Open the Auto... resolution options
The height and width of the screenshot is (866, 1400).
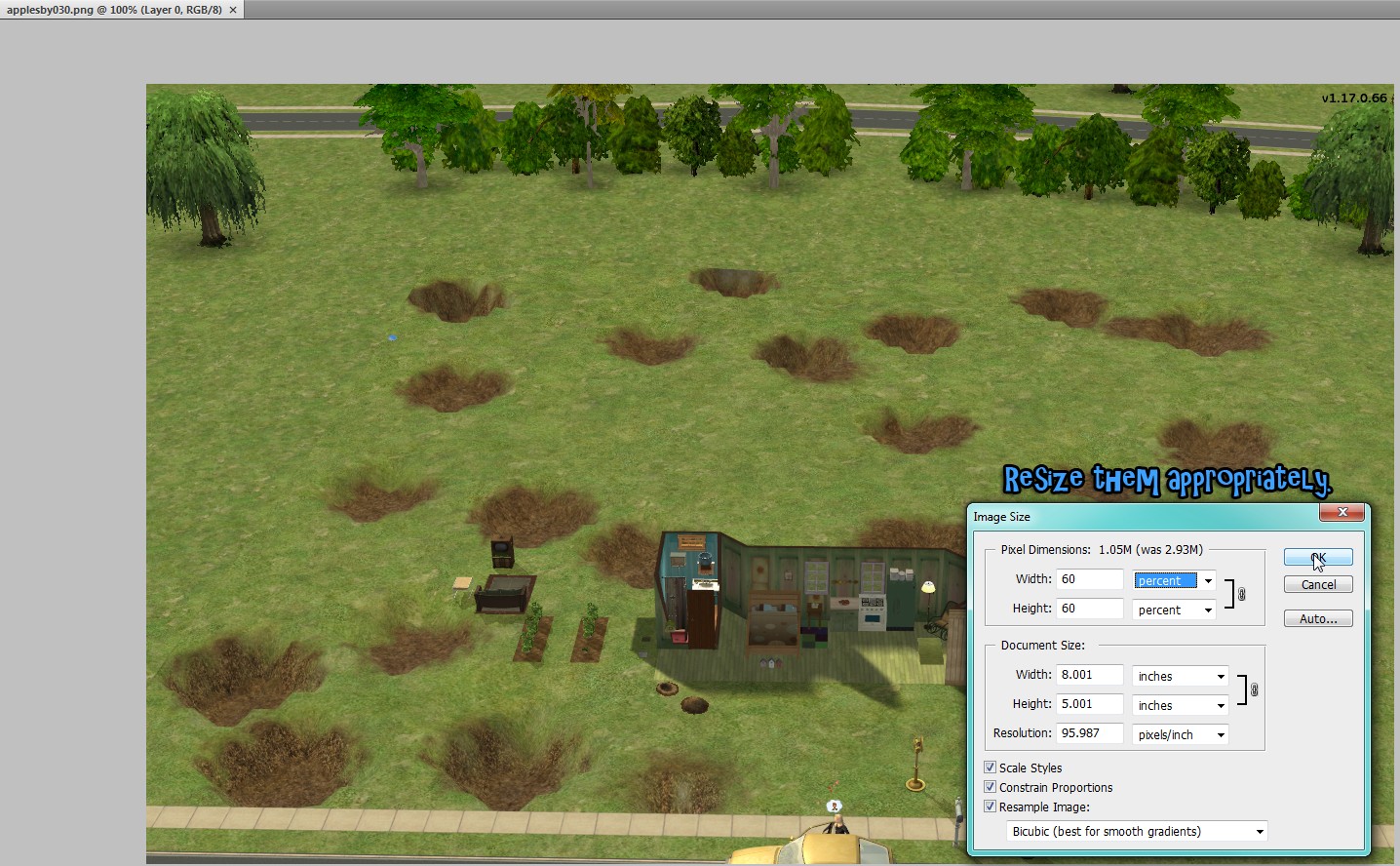pyautogui.click(x=1318, y=618)
